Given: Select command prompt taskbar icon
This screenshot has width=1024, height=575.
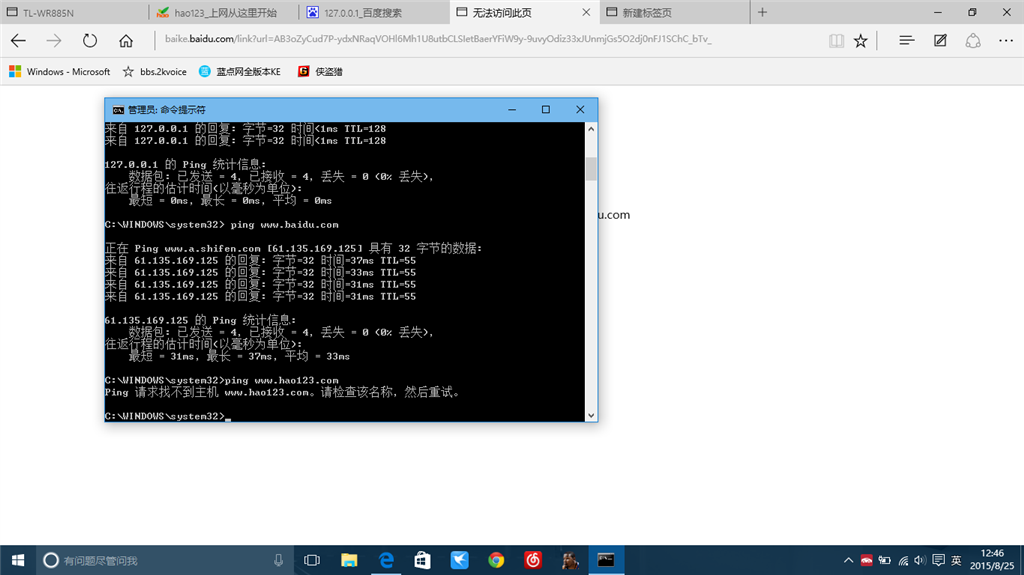Looking at the screenshot, I should point(606,560).
